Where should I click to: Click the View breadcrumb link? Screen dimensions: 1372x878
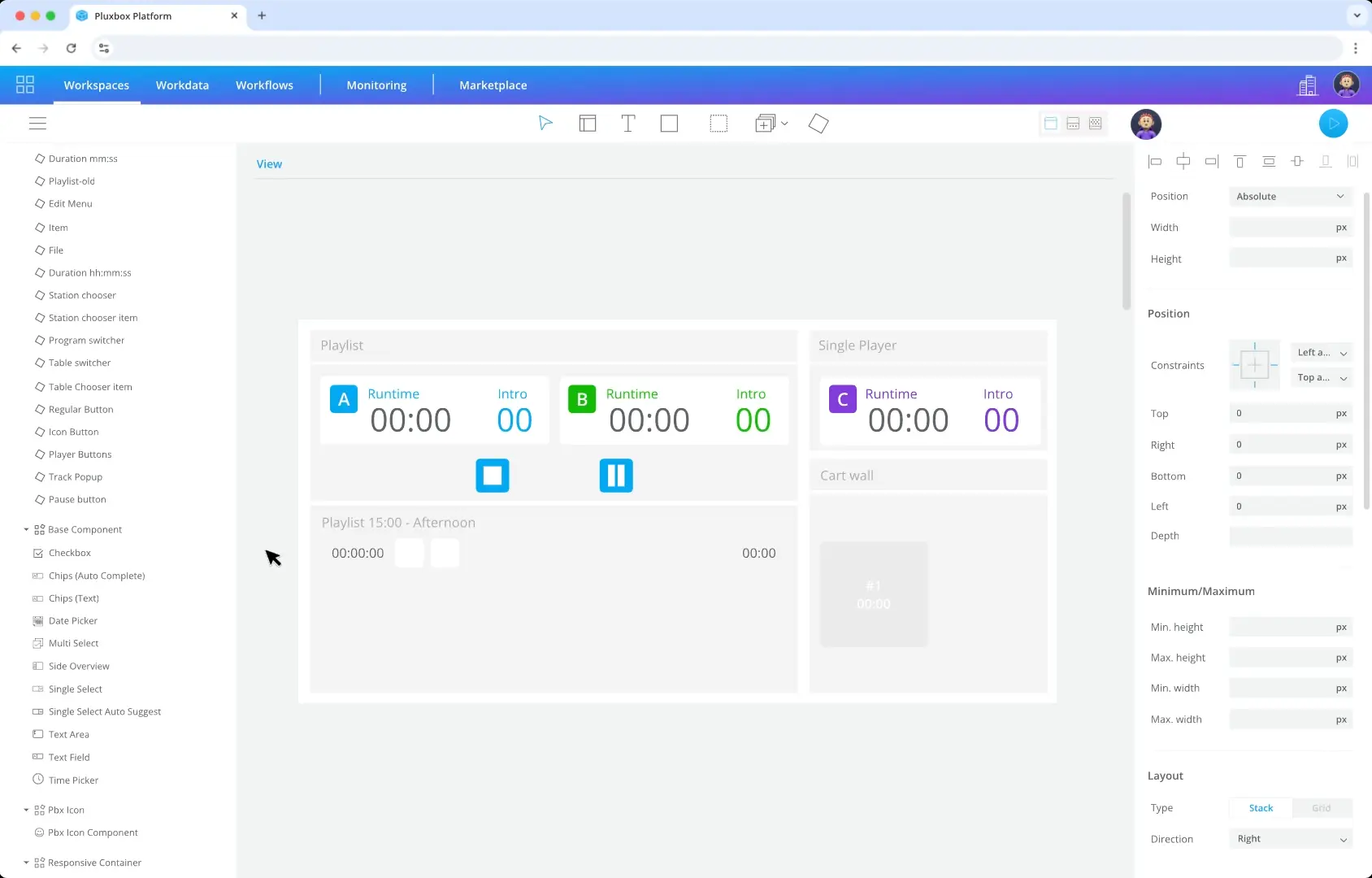coord(269,164)
